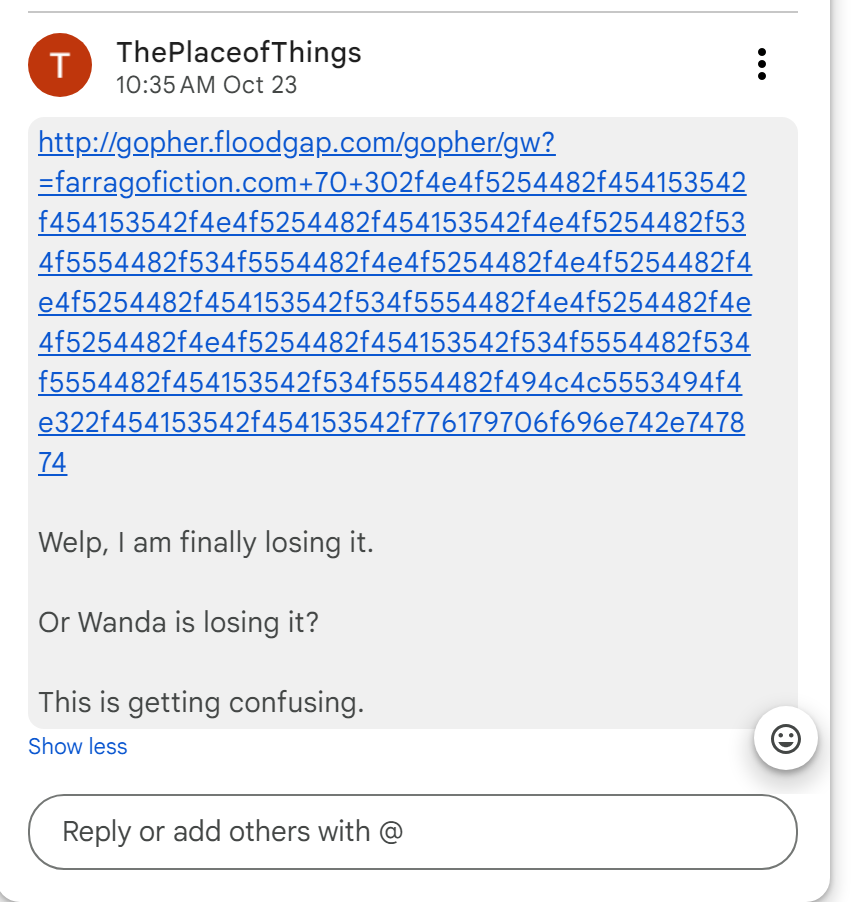
Task: Collapse the comment with Show less
Action: 78,747
